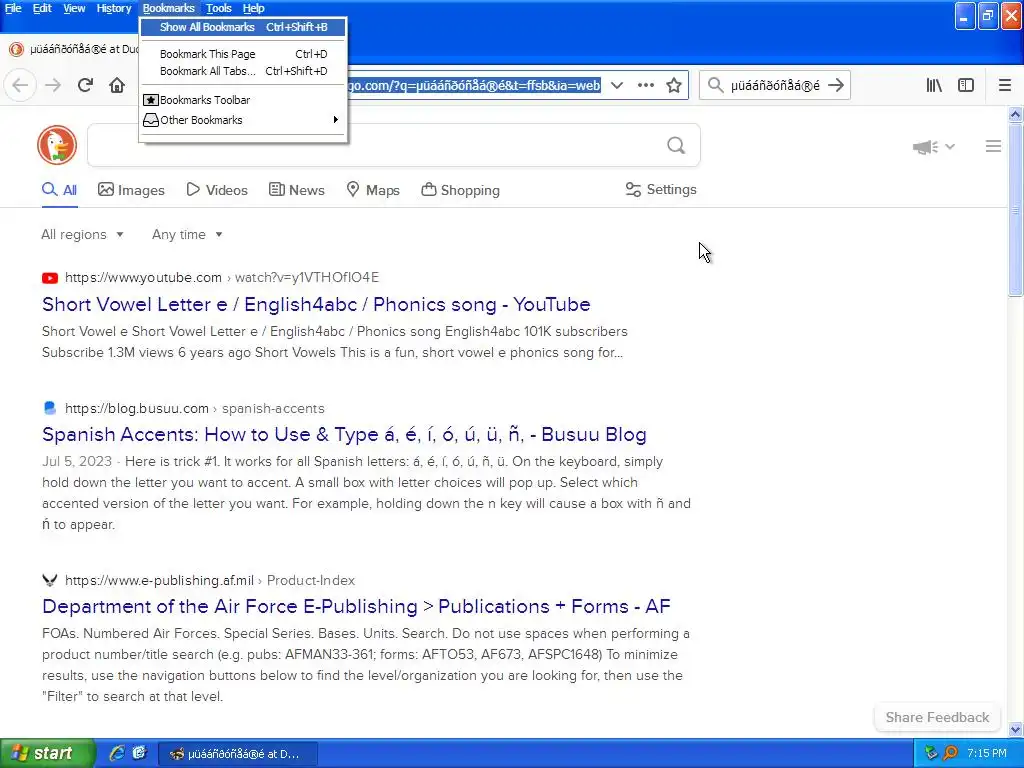1024x768 pixels.
Task: Expand the Any time filter dropdown
Action: pyautogui.click(x=187, y=234)
